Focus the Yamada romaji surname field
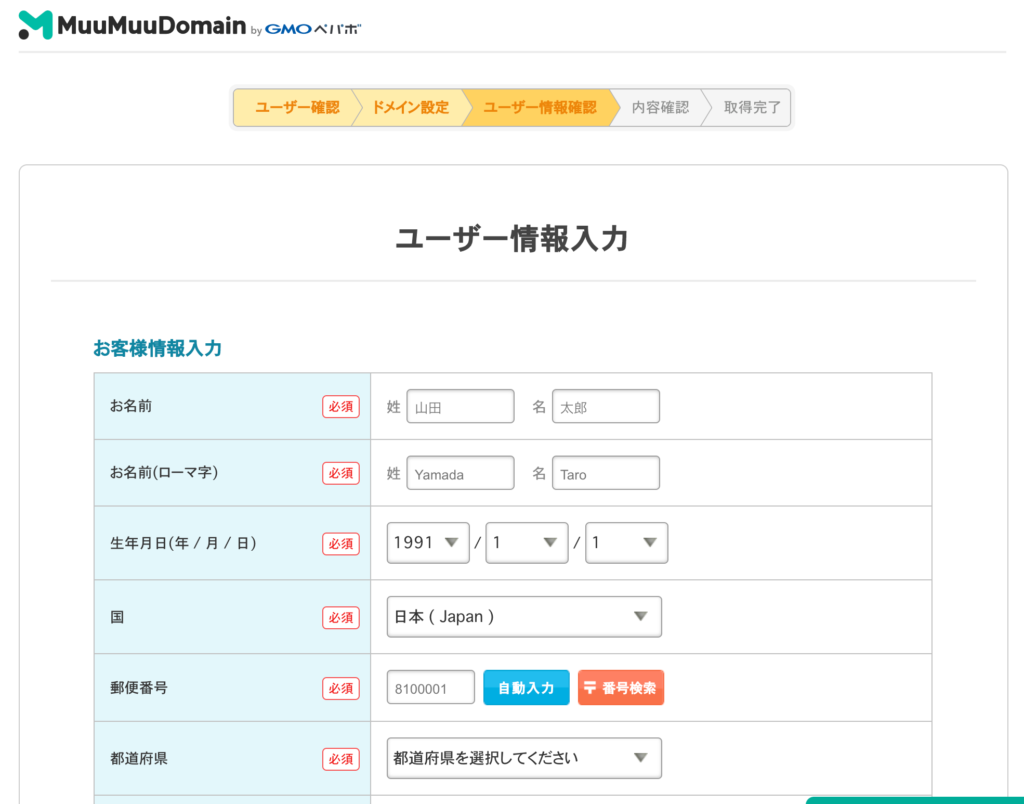 [x=460, y=474]
